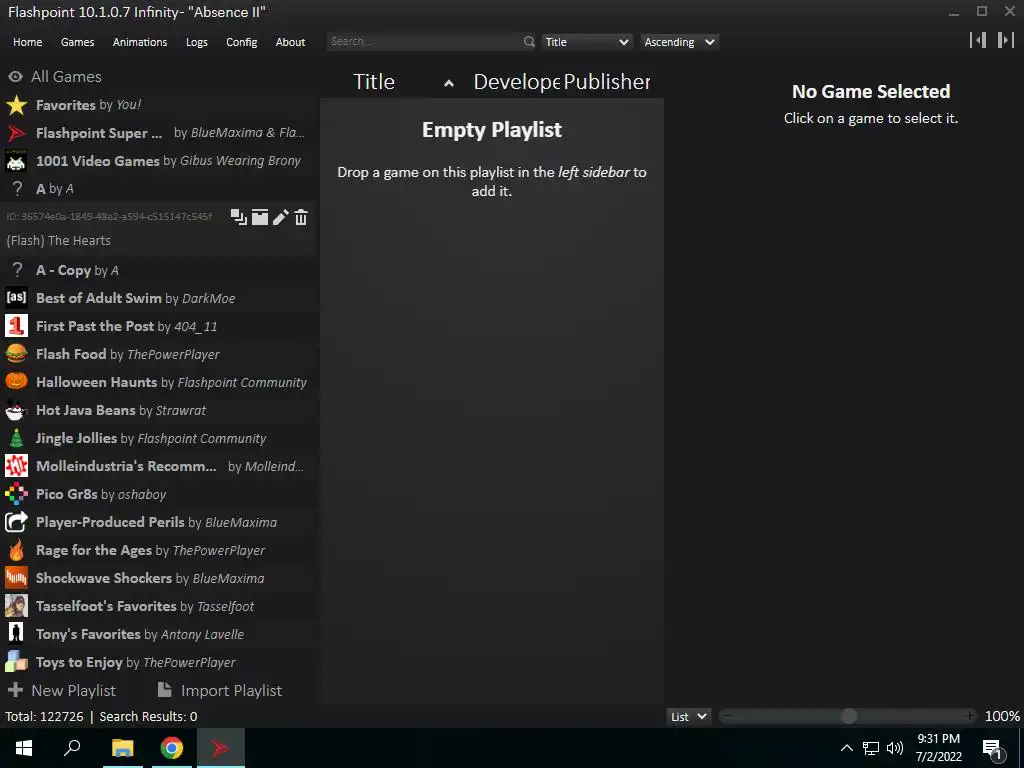Toggle the left sidebar visibility icon

978,40
